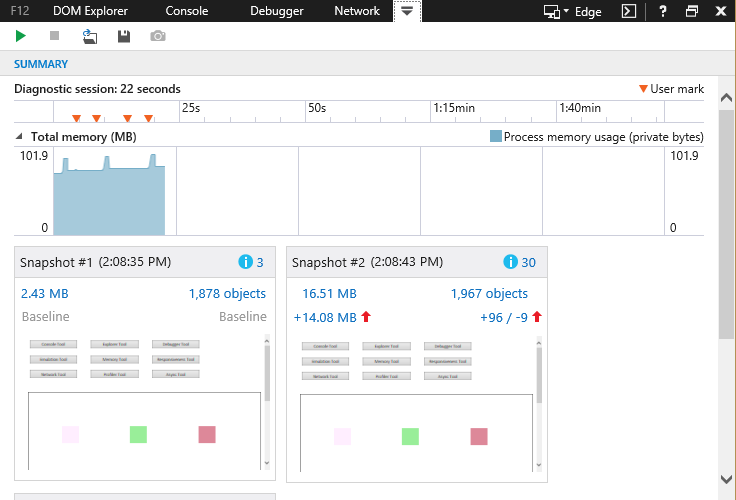Click the User mark legend label

click(676, 89)
